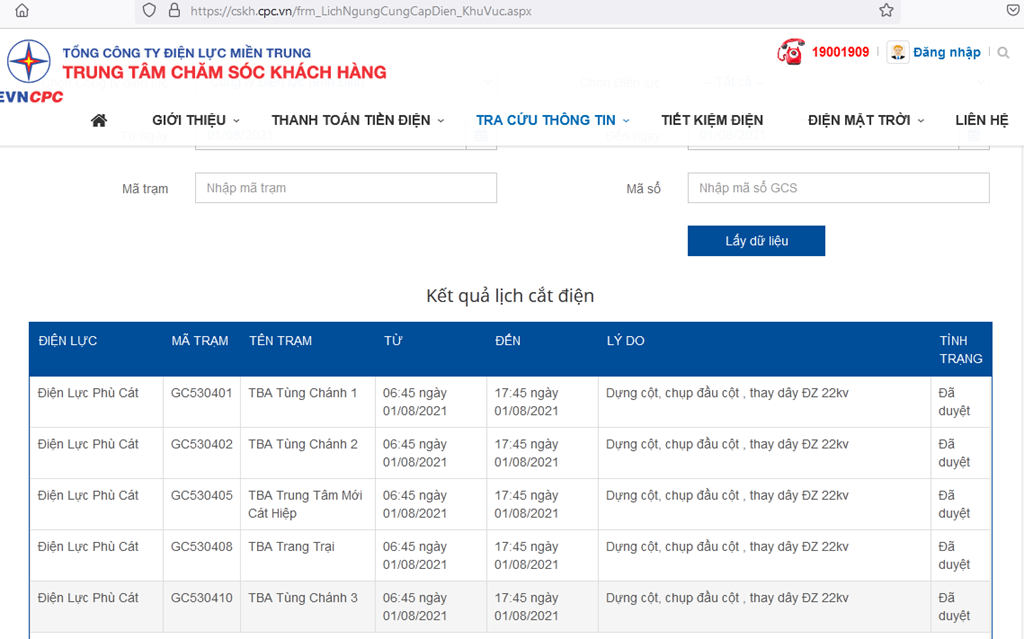
Task: Click the browser home icon
Action: pos(22,10)
